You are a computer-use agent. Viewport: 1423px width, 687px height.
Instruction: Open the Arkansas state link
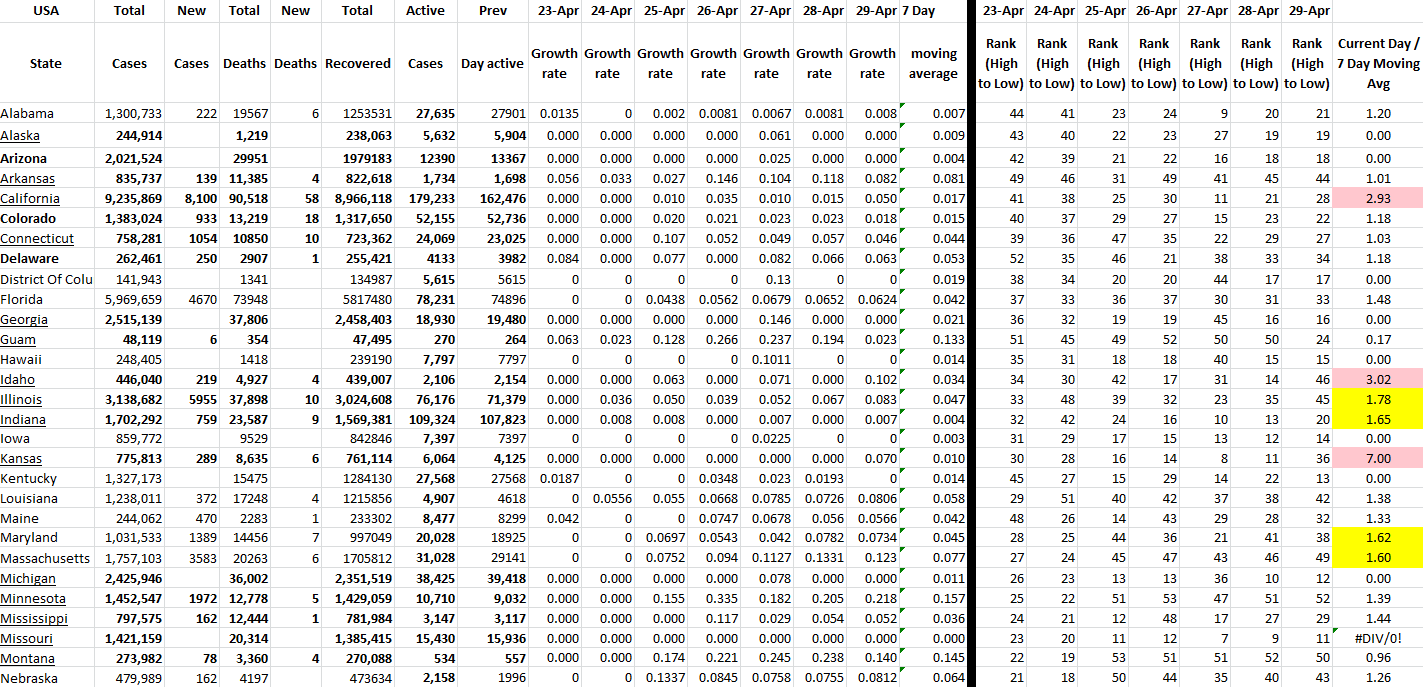(x=27, y=178)
